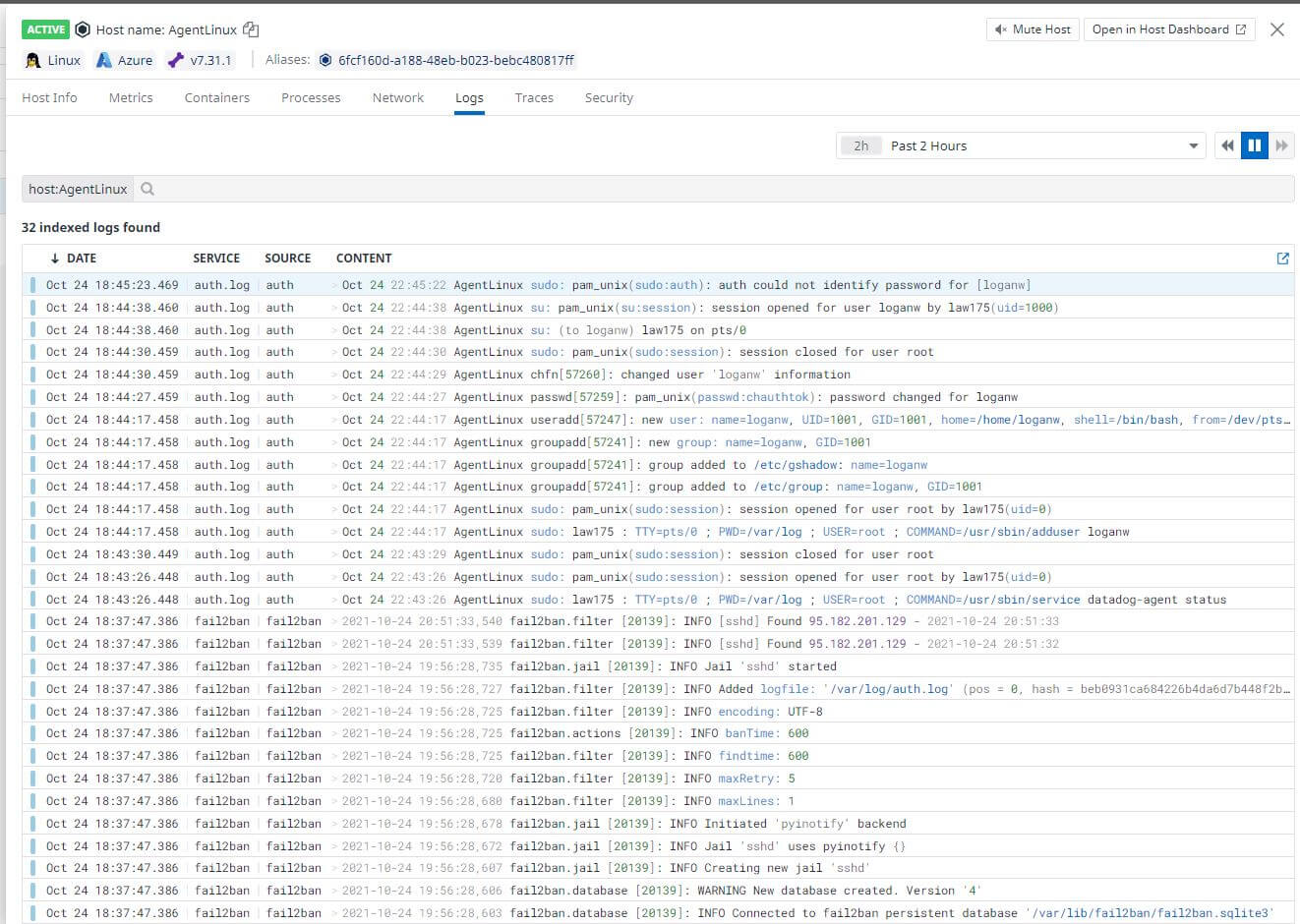Viewport: 1300px width, 924px height.
Task: Open fail2ban log 'maxLines: 1'
Action: click(x=658, y=801)
